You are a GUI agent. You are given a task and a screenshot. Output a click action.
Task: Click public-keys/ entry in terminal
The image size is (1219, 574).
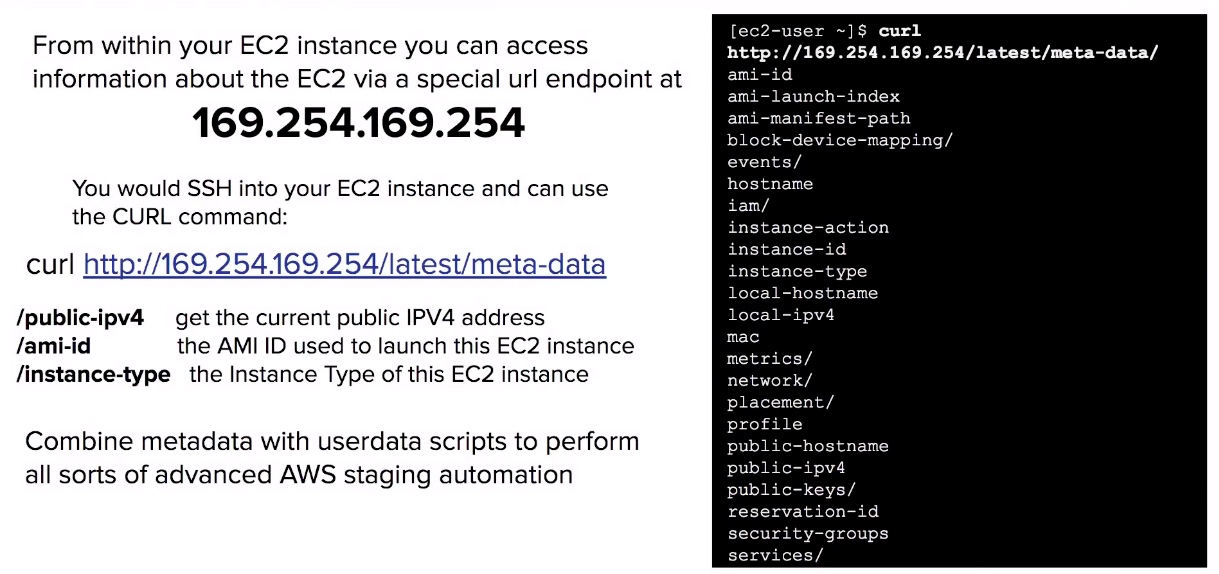click(791, 489)
